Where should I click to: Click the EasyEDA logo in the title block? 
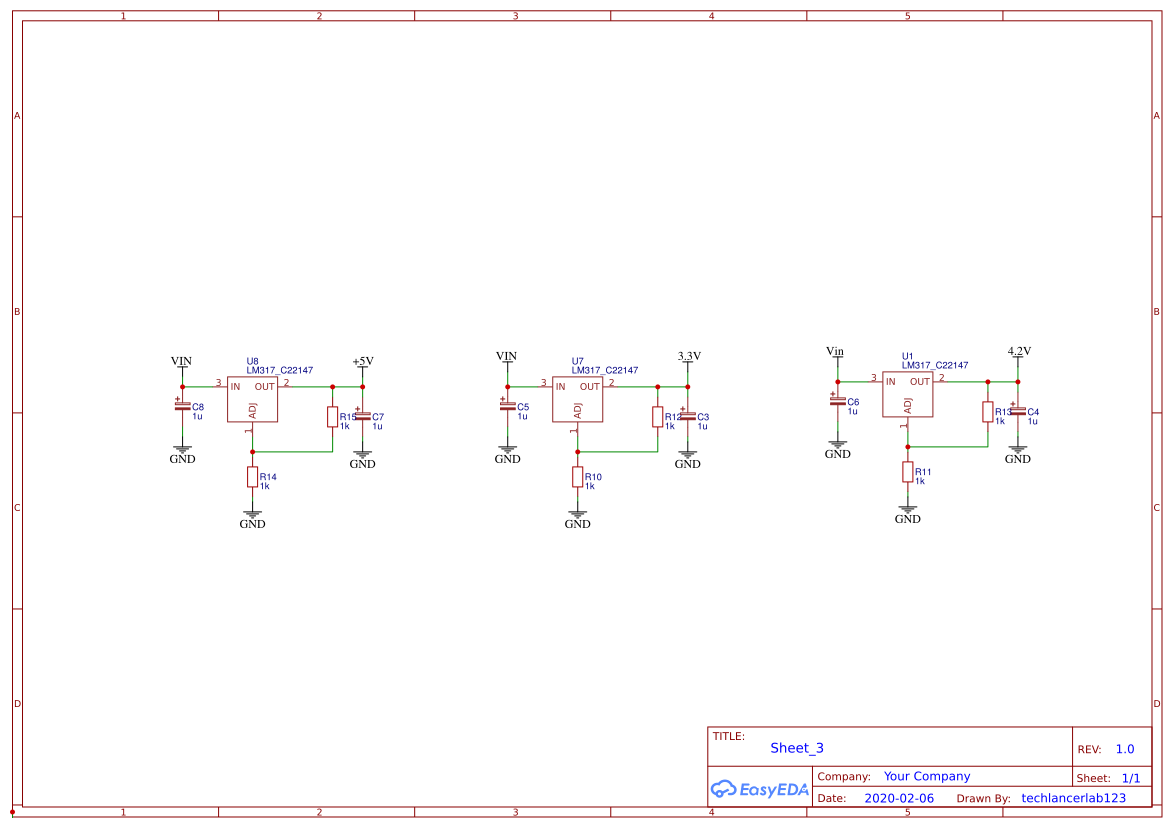pyautogui.click(x=758, y=789)
